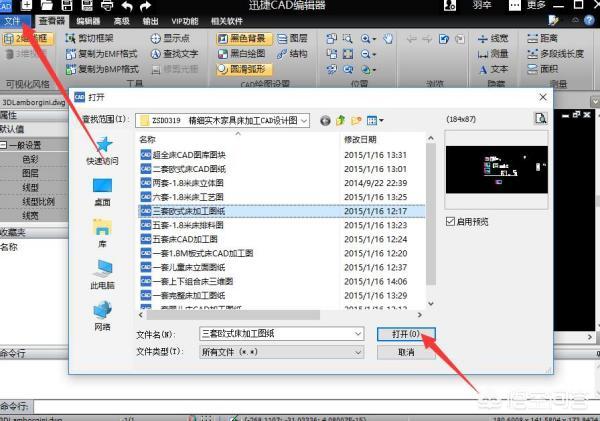Expand the 文件类型 file type dropdown
This screenshot has height=421, width=600.
click(358, 352)
